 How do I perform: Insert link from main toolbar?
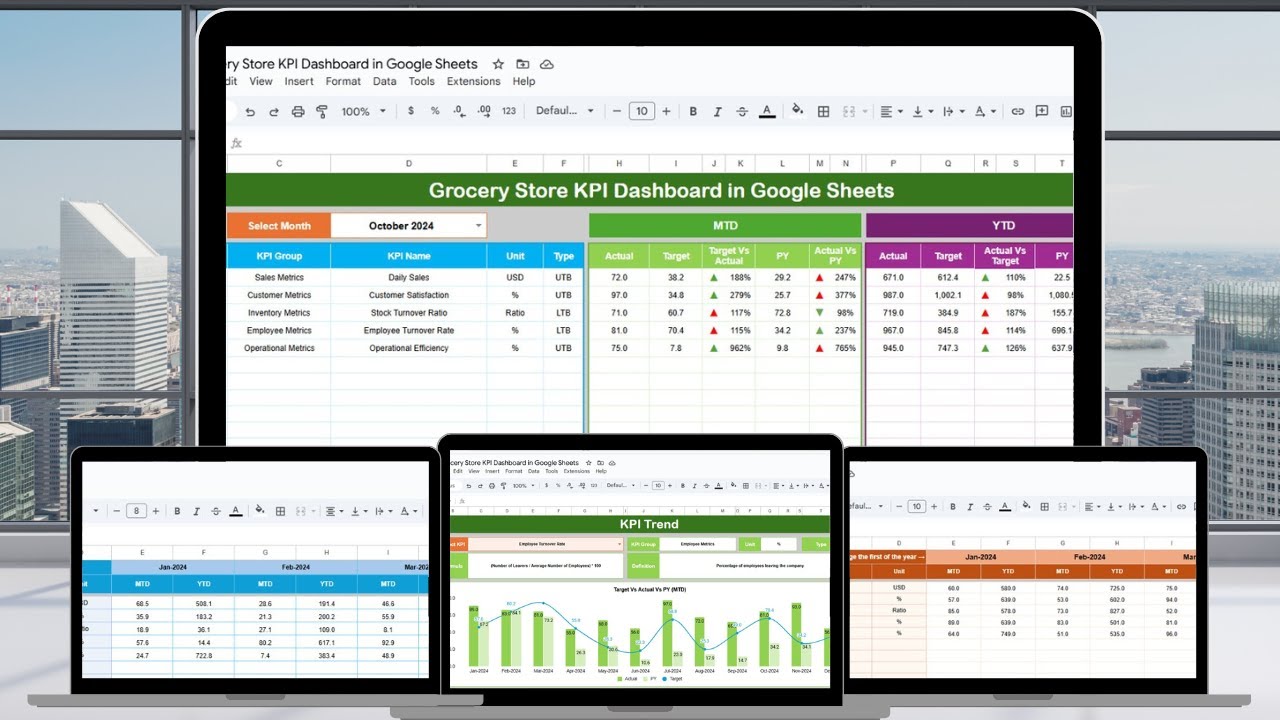(1017, 111)
